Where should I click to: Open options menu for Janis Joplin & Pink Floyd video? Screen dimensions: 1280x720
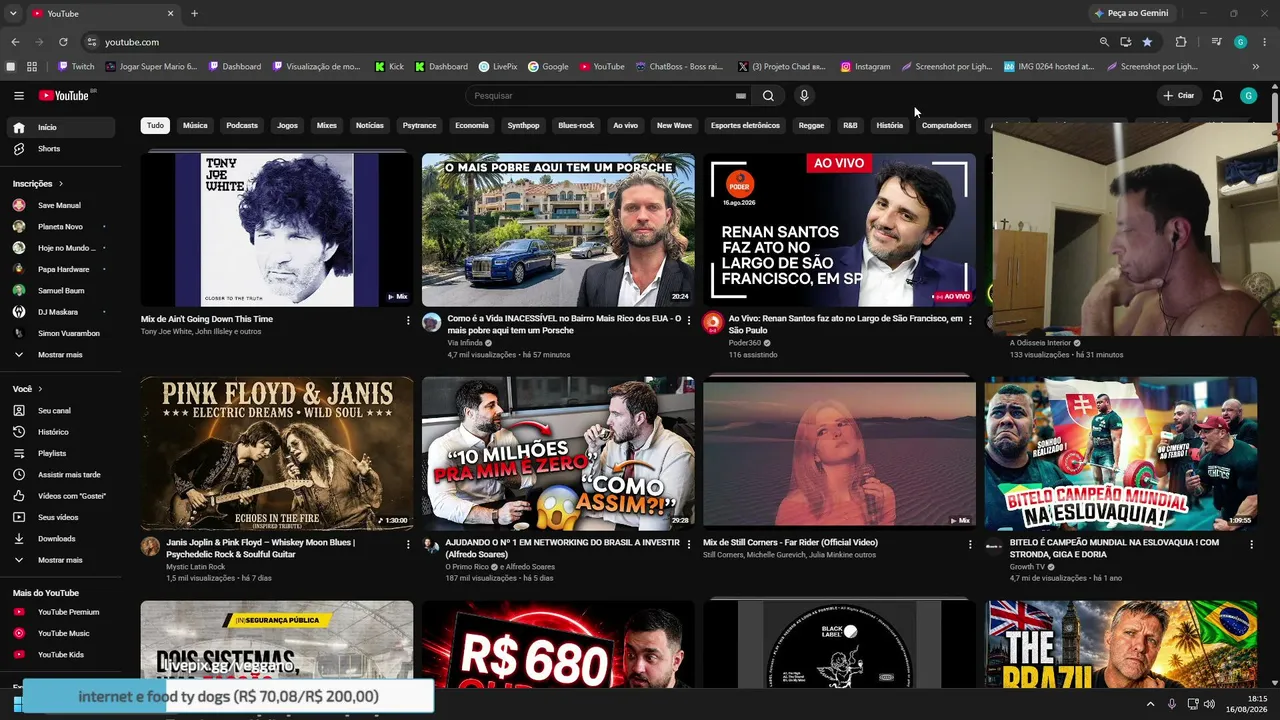[408, 545]
